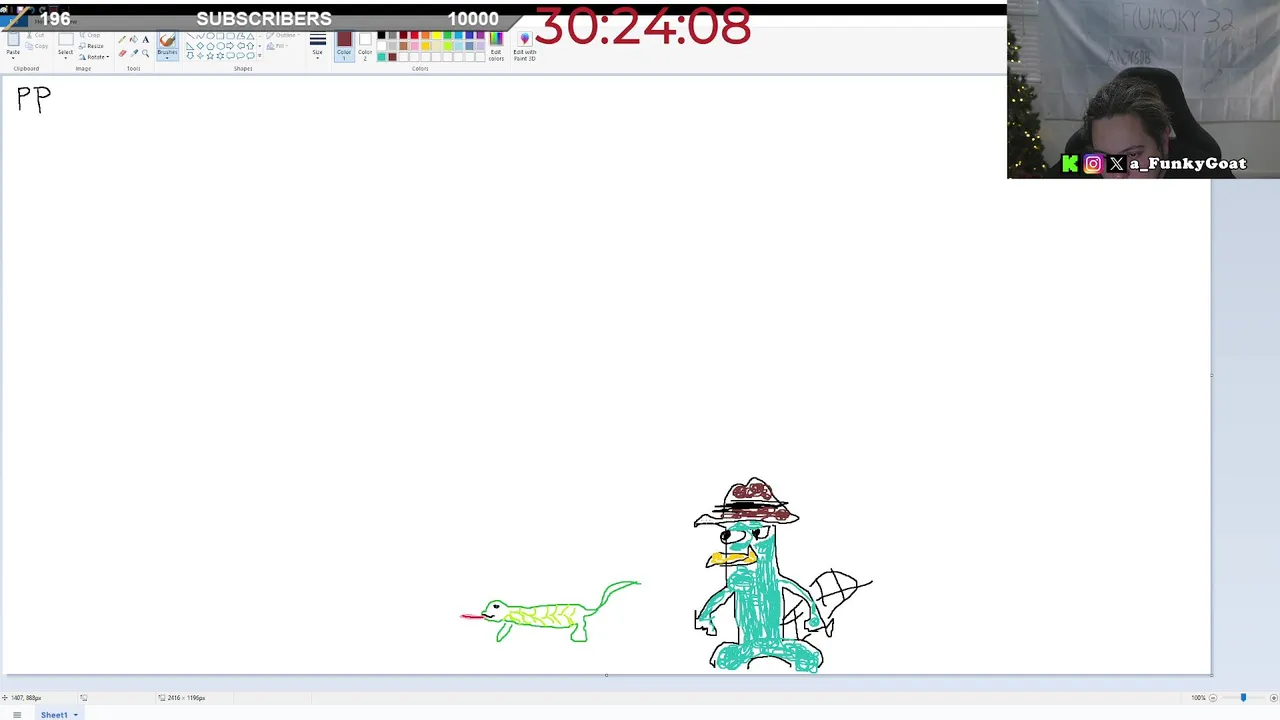Choose the Oval shape
The height and width of the screenshot is (720, 1280).
210,36
